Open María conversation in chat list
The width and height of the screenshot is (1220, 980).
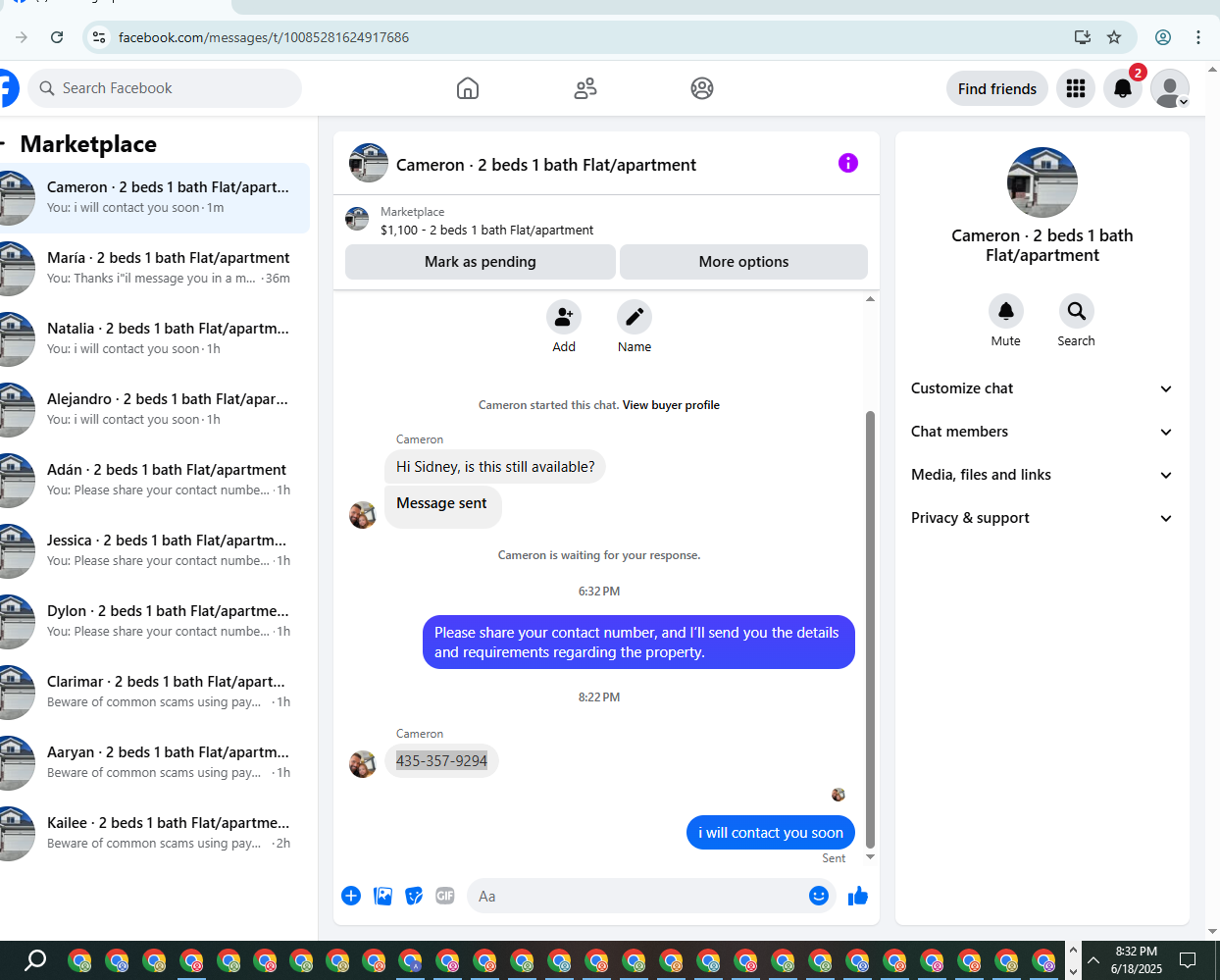(155, 268)
